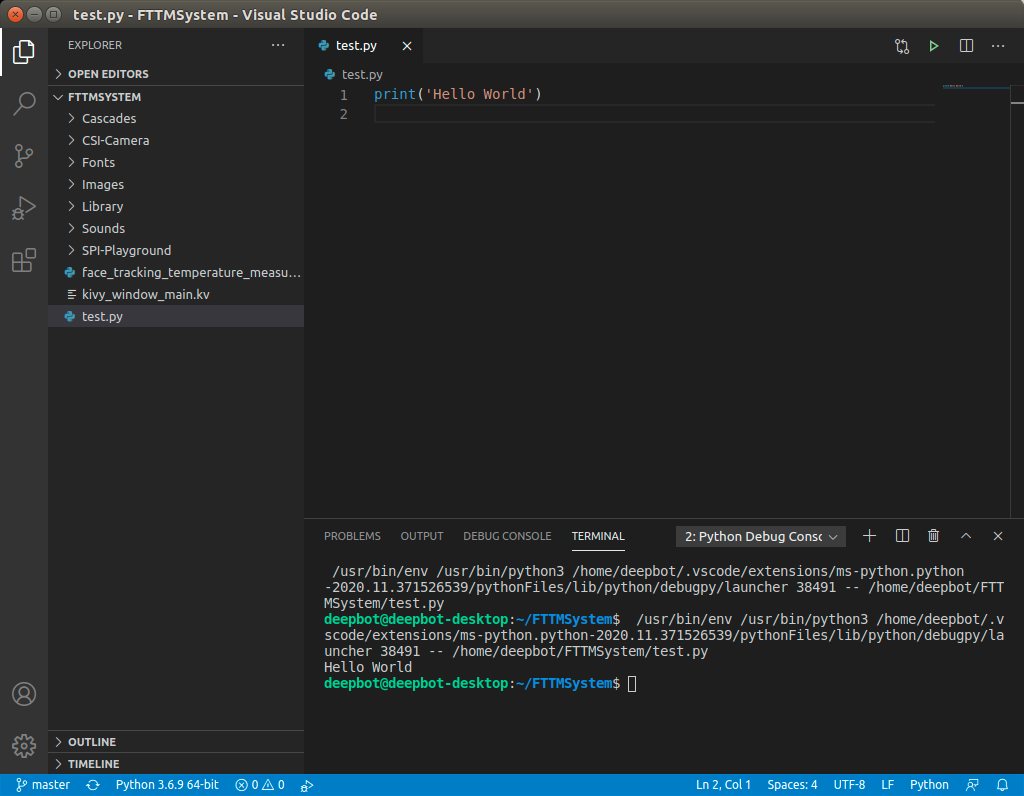The height and width of the screenshot is (796, 1024).
Task: Collapse the FTTMSYSTEM folder section
Action: (176, 97)
